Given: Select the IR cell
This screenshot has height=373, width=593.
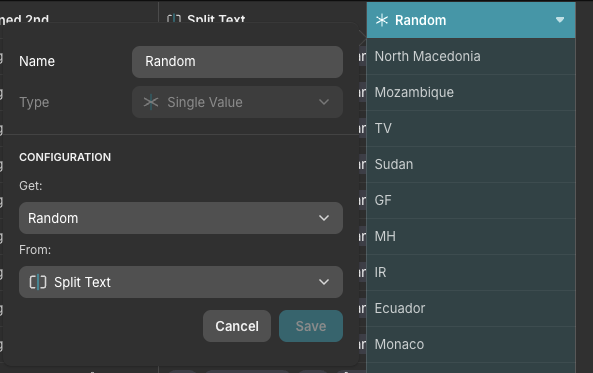Looking at the screenshot, I should coord(471,272).
